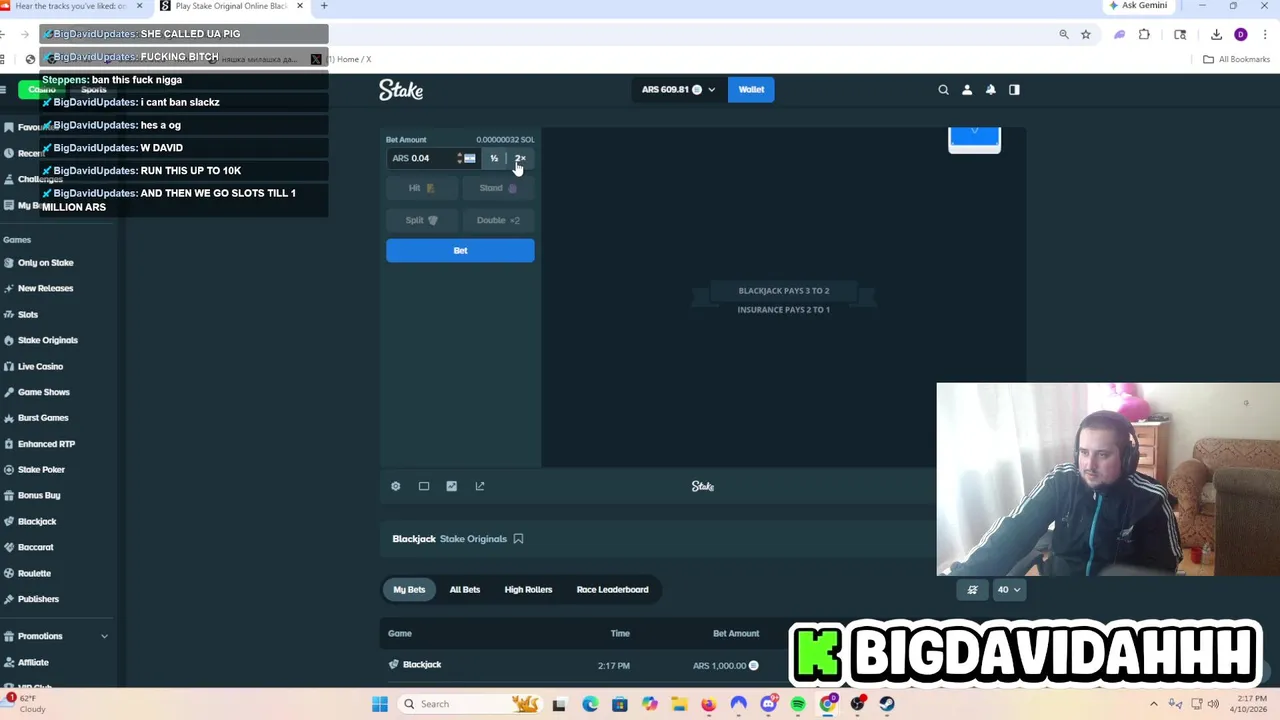Image resolution: width=1280 pixels, height=720 pixels.
Task: Double the bet with 2× button
Action: pos(520,158)
